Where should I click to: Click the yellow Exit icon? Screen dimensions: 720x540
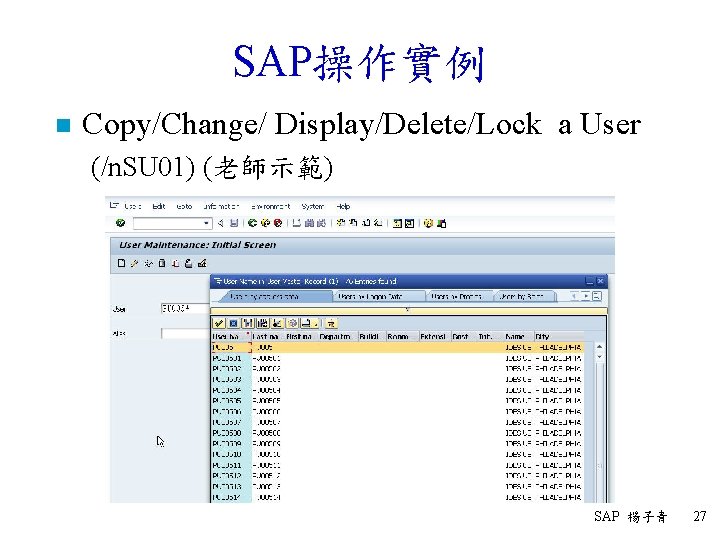pyautogui.click(x=265, y=223)
